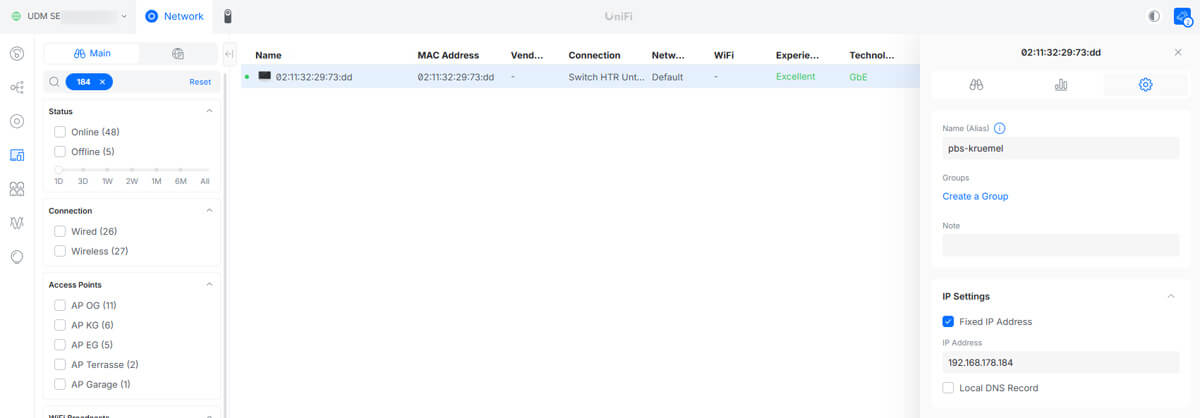Open the Protect app icon next to Network
Image resolution: width=1200 pixels, height=418 pixels.
click(228, 16)
